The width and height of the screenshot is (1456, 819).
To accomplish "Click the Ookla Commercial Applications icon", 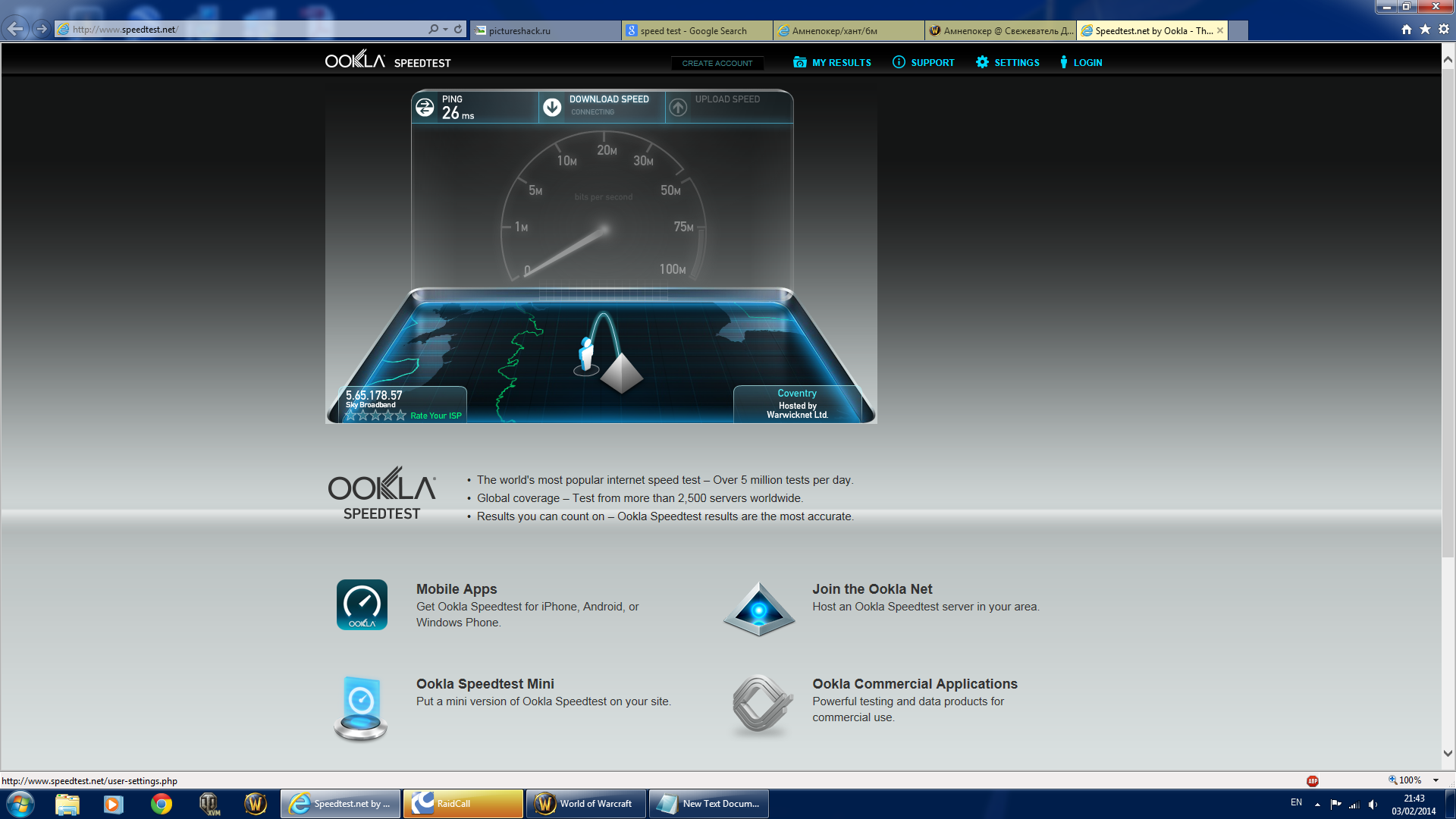I will pyautogui.click(x=761, y=705).
